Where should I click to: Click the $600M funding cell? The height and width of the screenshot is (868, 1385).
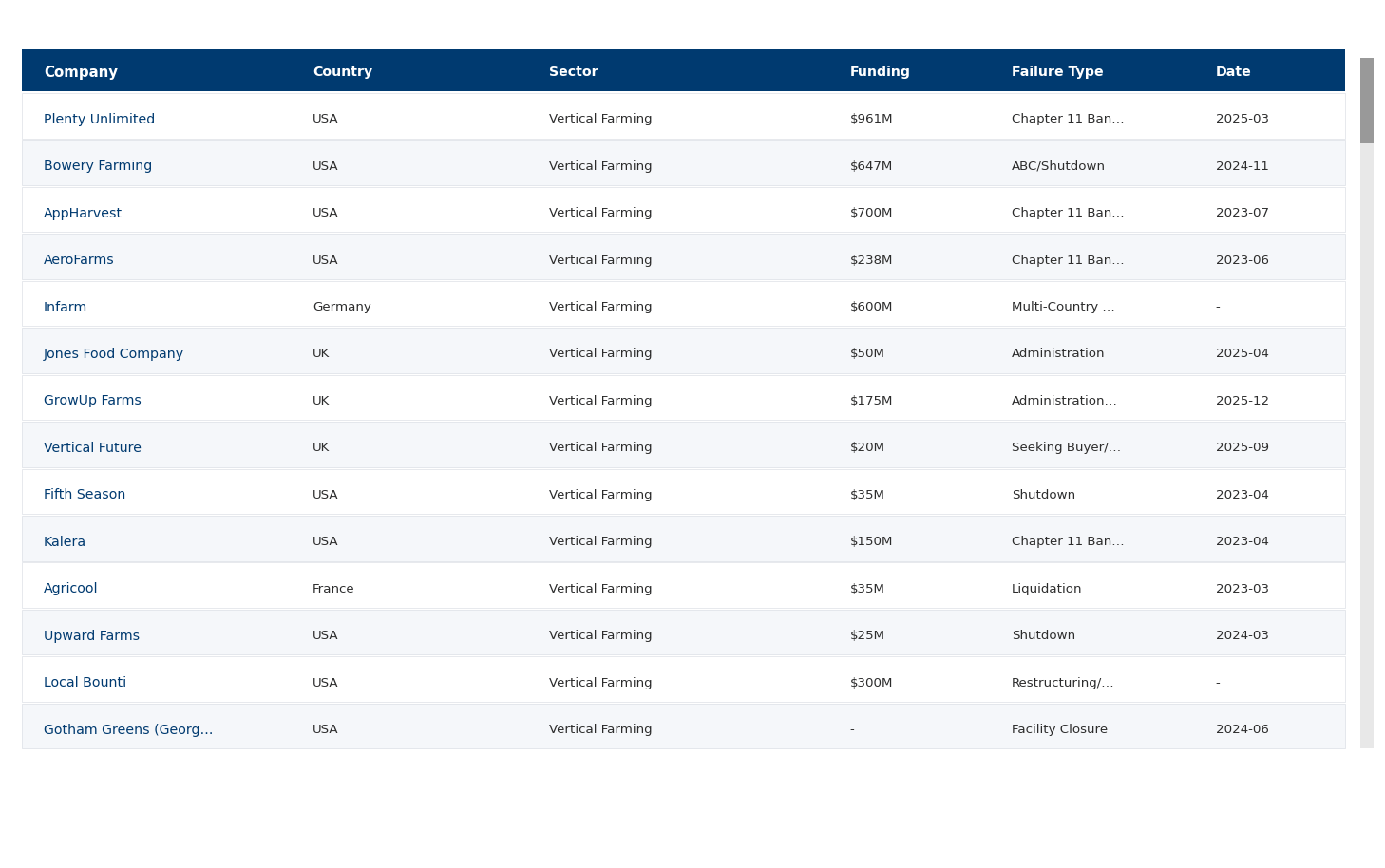(871, 307)
